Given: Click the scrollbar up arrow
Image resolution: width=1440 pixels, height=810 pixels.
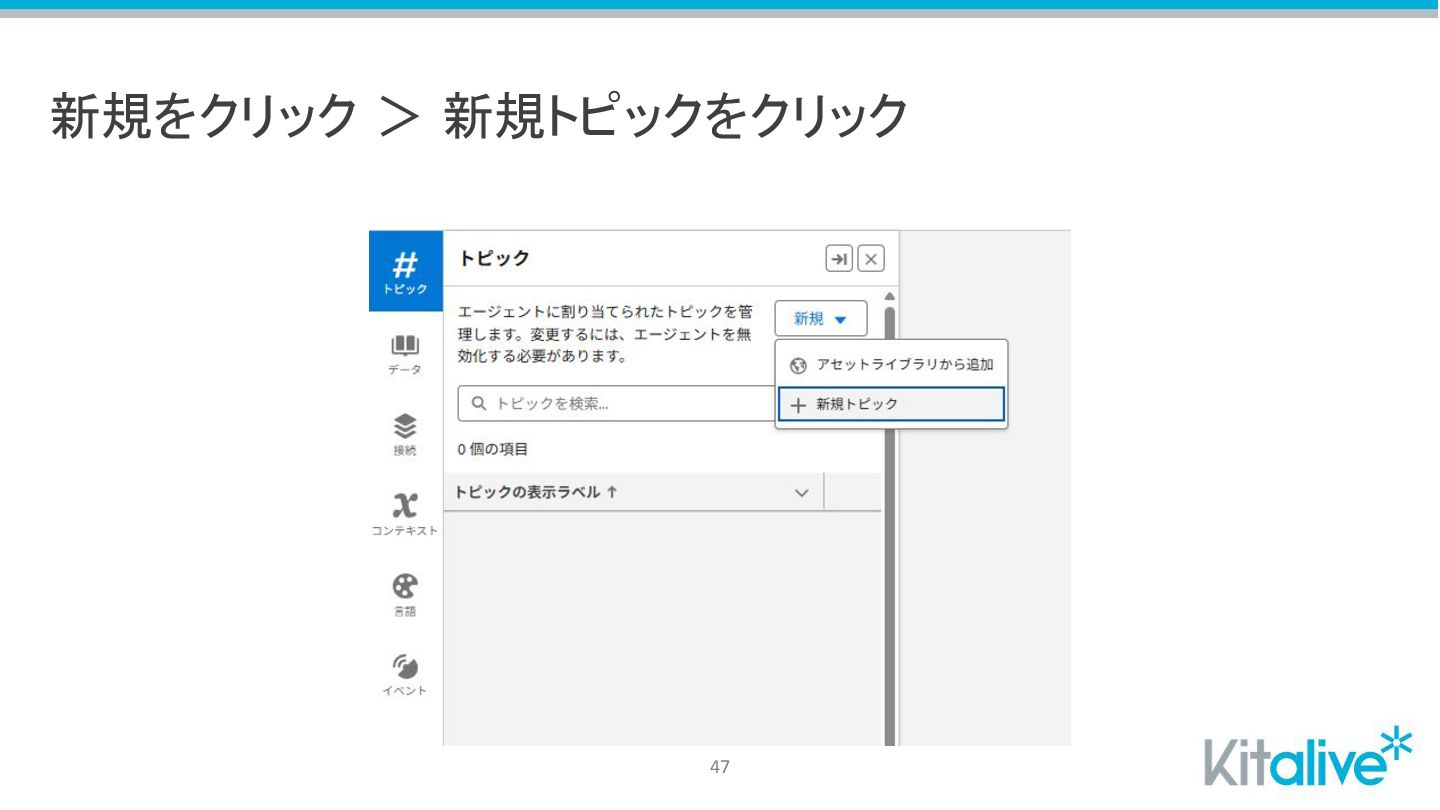Looking at the screenshot, I should [x=889, y=296].
